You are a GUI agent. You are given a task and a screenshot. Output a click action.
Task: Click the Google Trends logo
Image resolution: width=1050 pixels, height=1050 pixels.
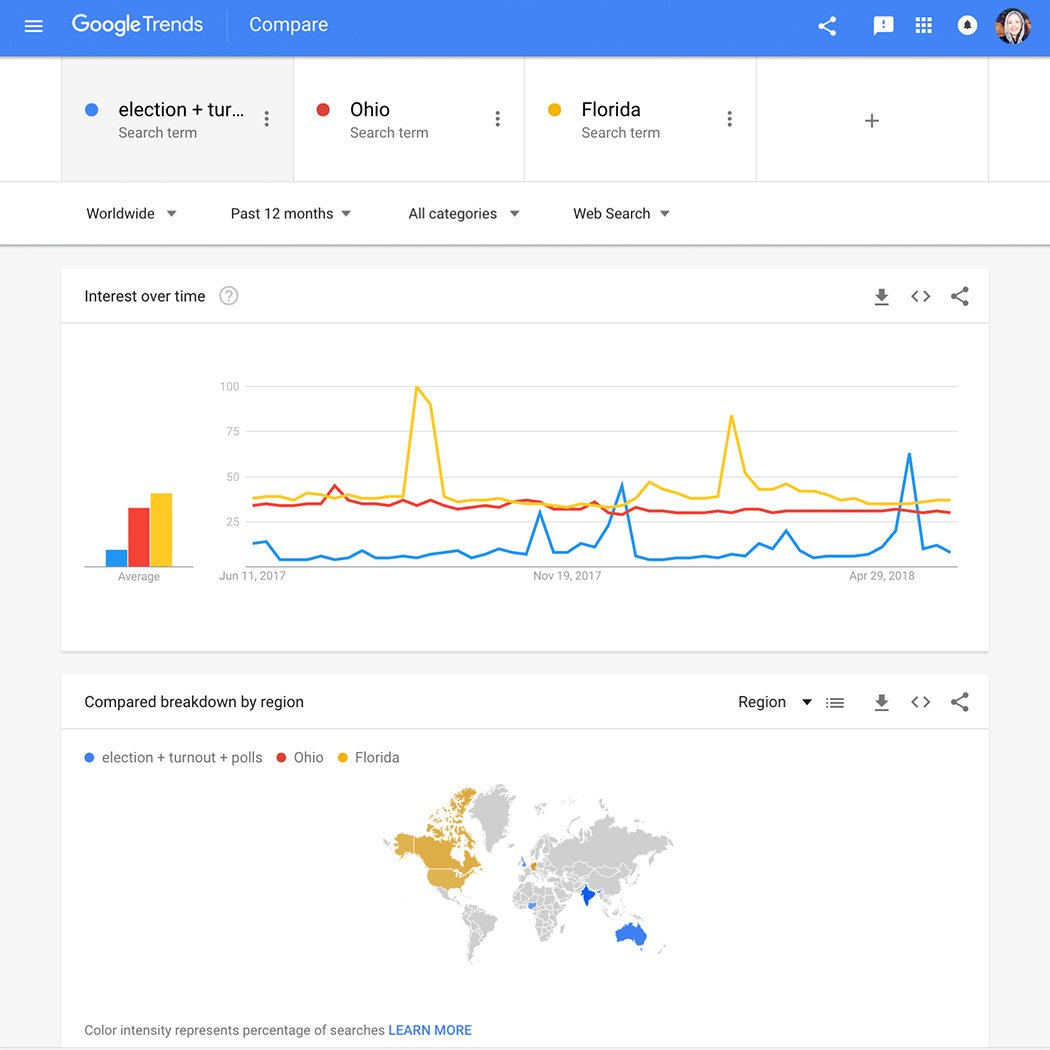click(x=137, y=25)
